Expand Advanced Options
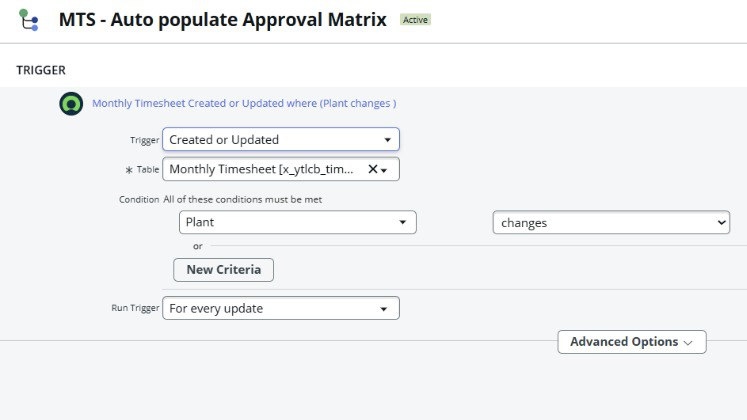747x420 pixels. (632, 342)
